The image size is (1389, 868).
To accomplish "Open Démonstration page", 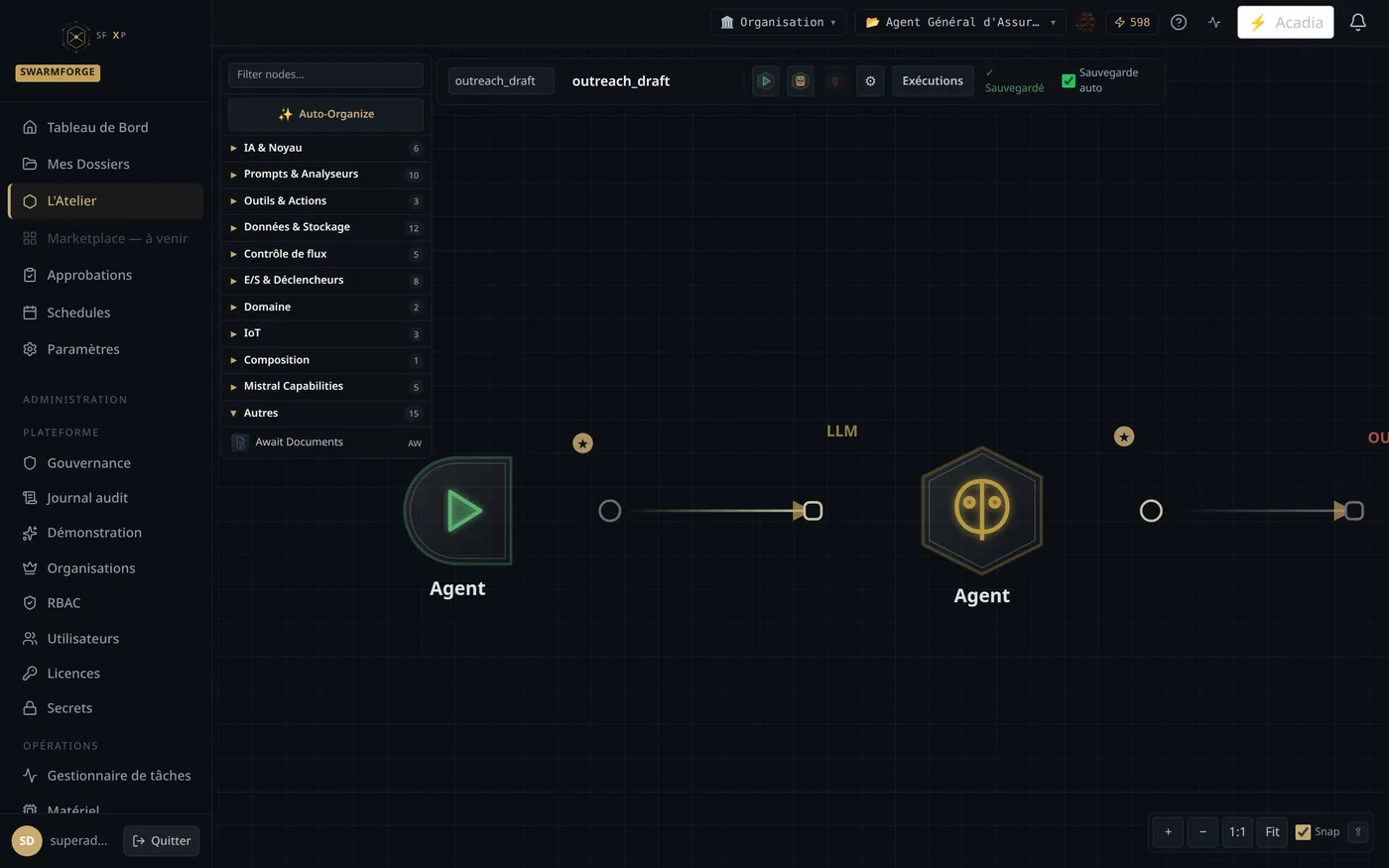I will point(106,533).
